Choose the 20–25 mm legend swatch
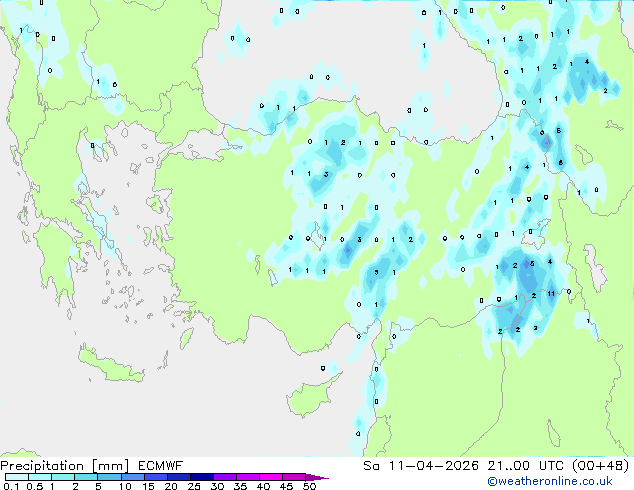 pos(178,477)
